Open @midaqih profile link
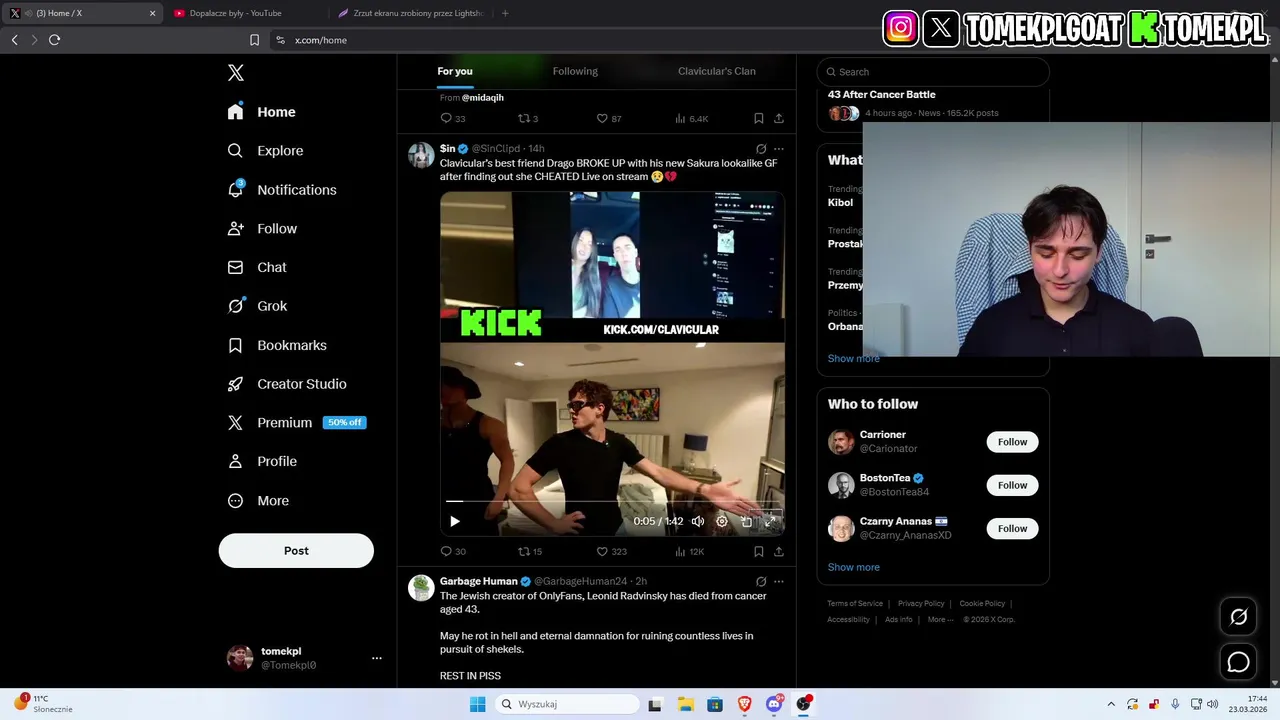Viewport: 1280px width, 720px height. [483, 98]
